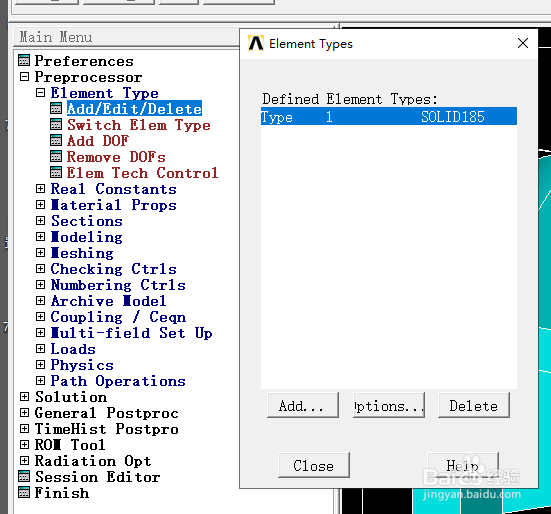The width and height of the screenshot is (551, 514).
Task: Click the Meshing label in tree
Action: [x=82, y=253]
